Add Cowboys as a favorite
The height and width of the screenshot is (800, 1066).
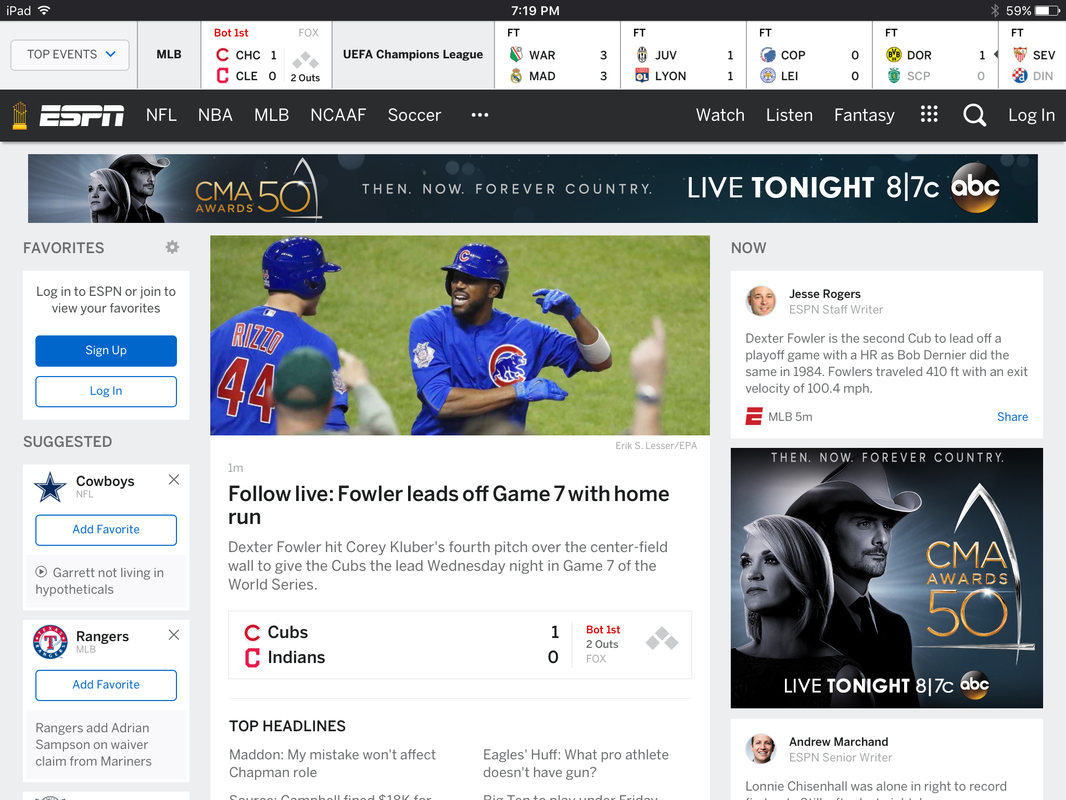[x=106, y=529]
